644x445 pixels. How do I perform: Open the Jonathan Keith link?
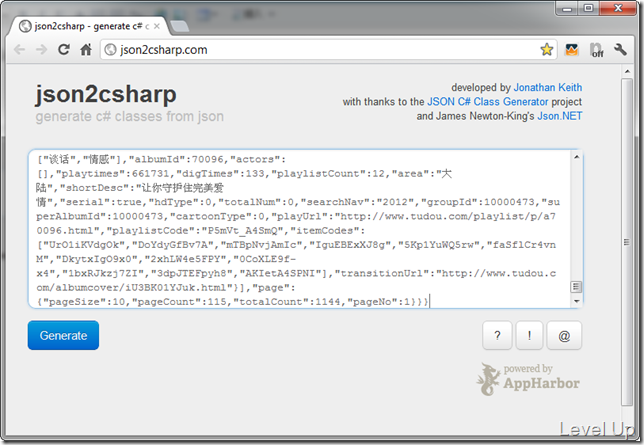tap(547, 88)
